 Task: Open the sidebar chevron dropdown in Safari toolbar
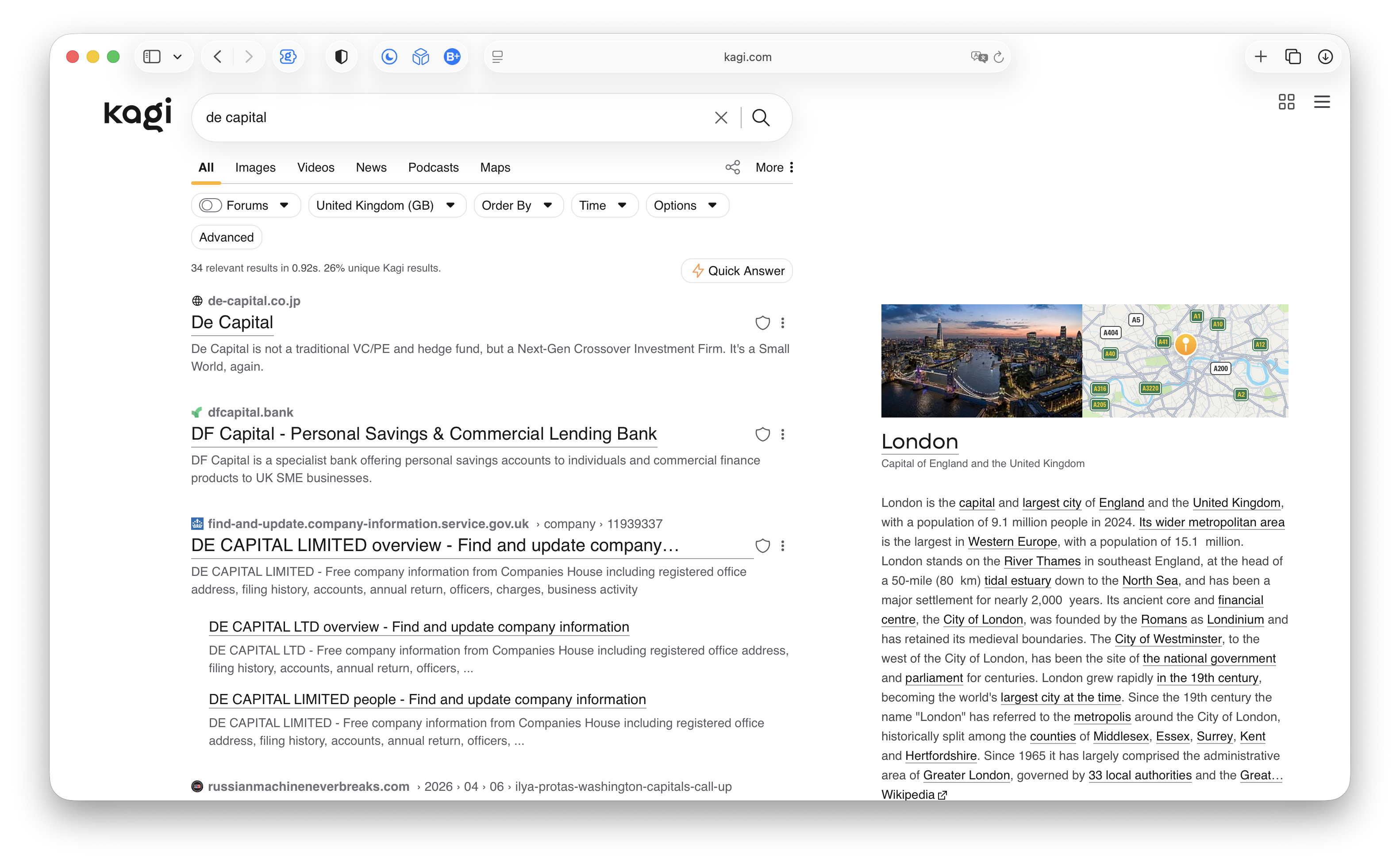point(177,57)
